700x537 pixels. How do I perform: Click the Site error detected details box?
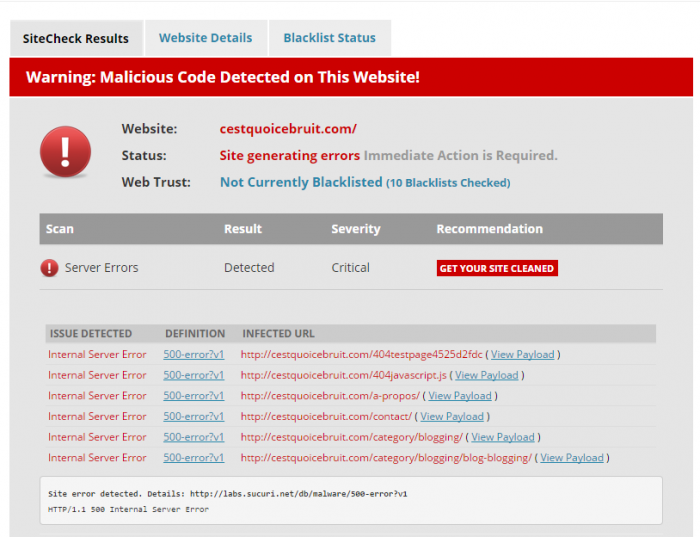click(350, 501)
